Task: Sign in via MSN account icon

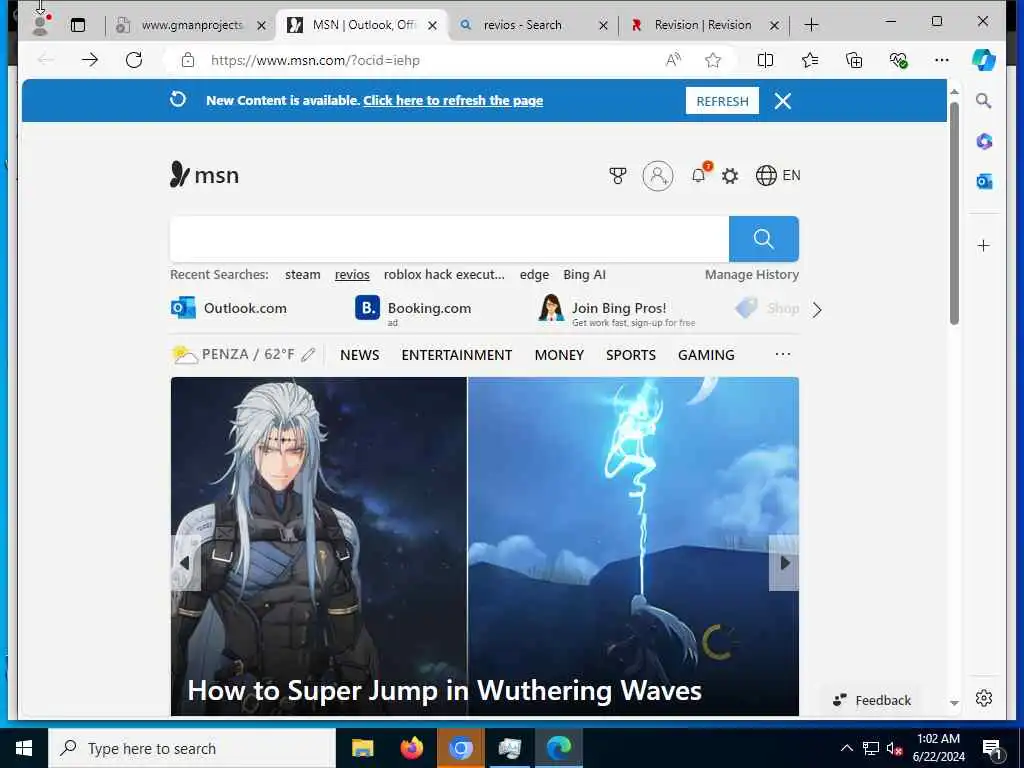Action: point(658,176)
